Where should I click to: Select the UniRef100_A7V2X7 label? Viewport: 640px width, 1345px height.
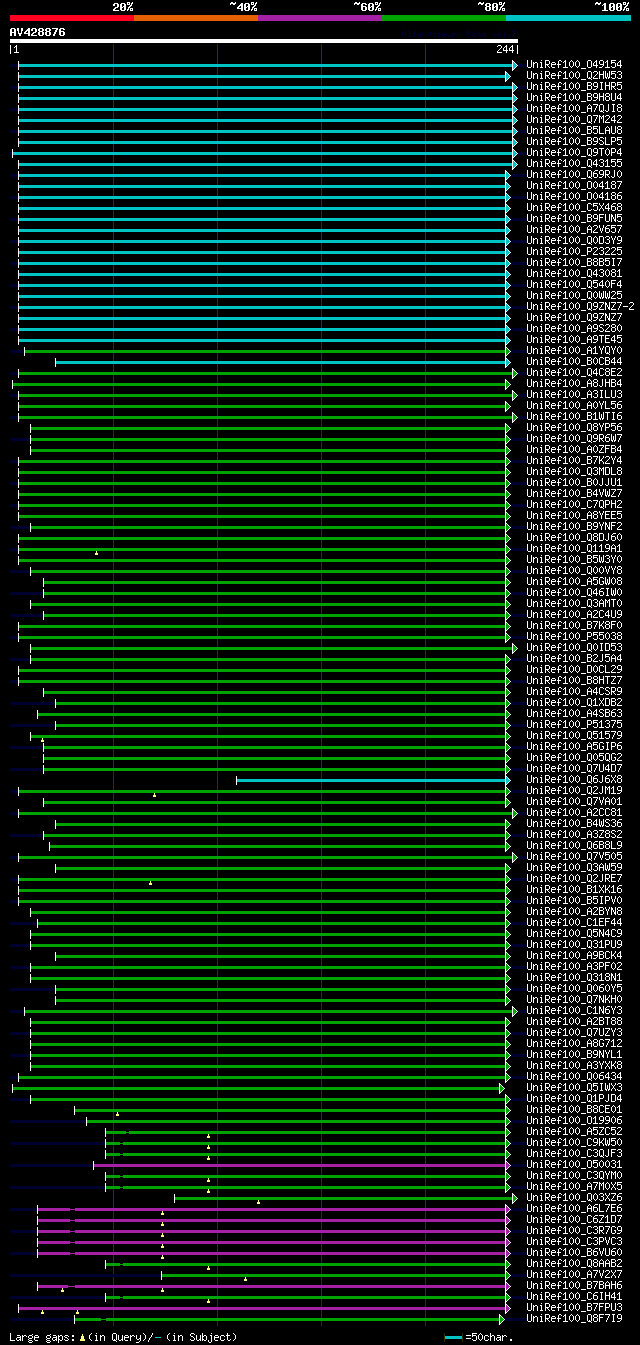click(x=574, y=1275)
